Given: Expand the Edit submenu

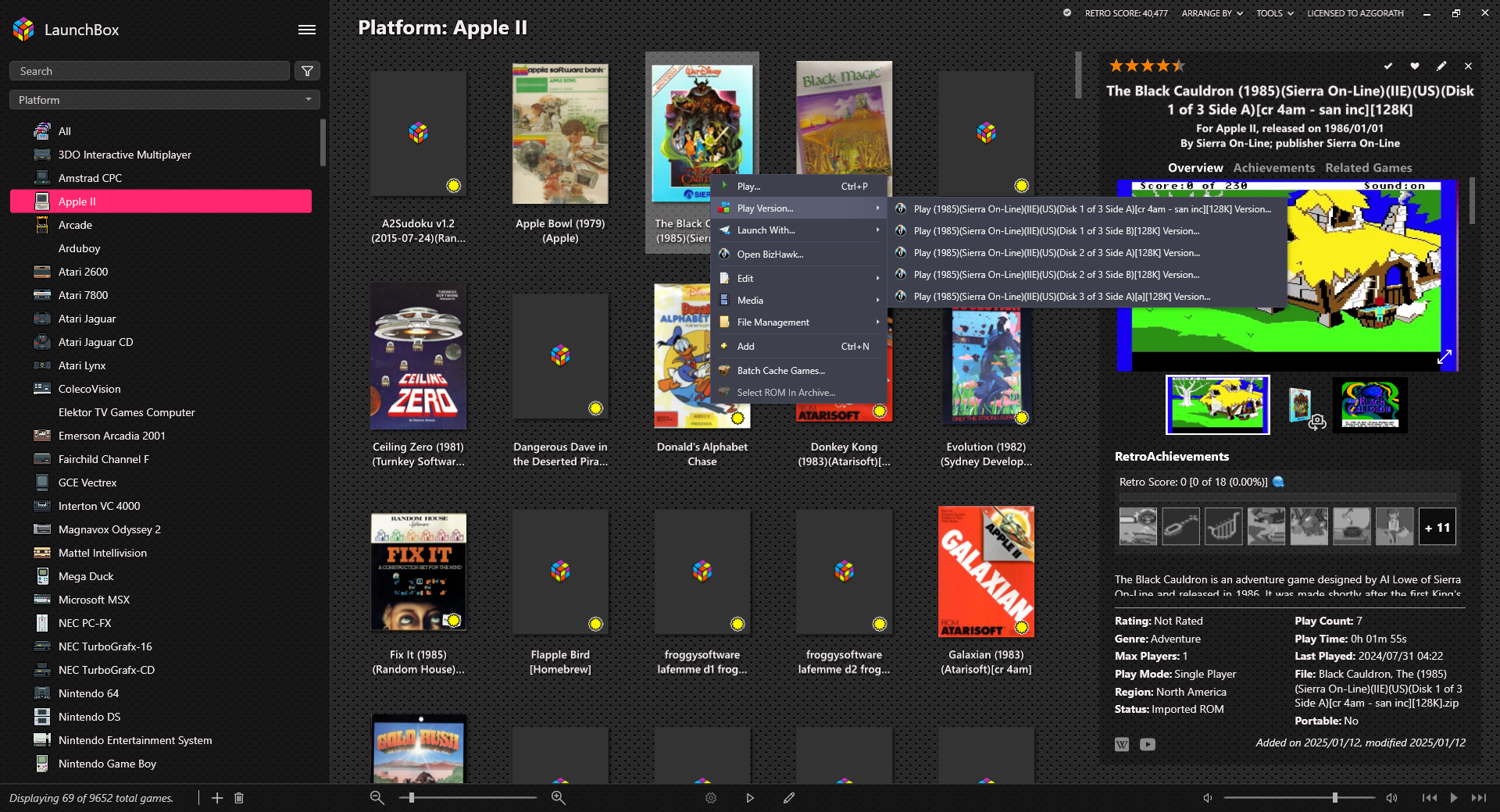Looking at the screenshot, I should tap(799, 279).
